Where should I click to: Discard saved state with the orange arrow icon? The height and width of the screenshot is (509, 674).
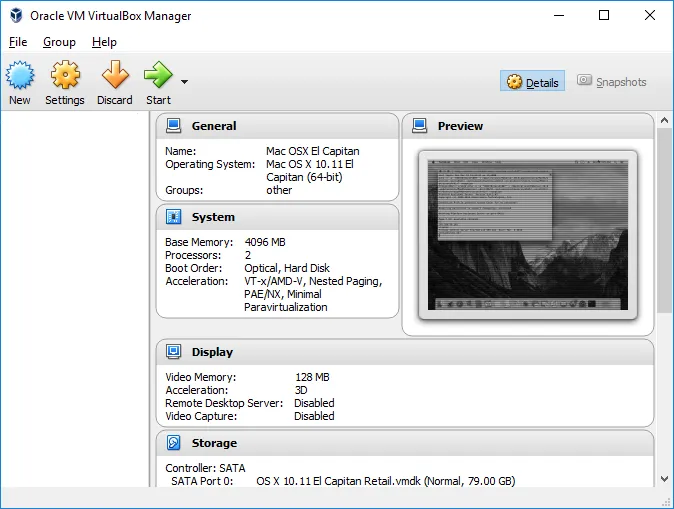pyautogui.click(x=115, y=74)
